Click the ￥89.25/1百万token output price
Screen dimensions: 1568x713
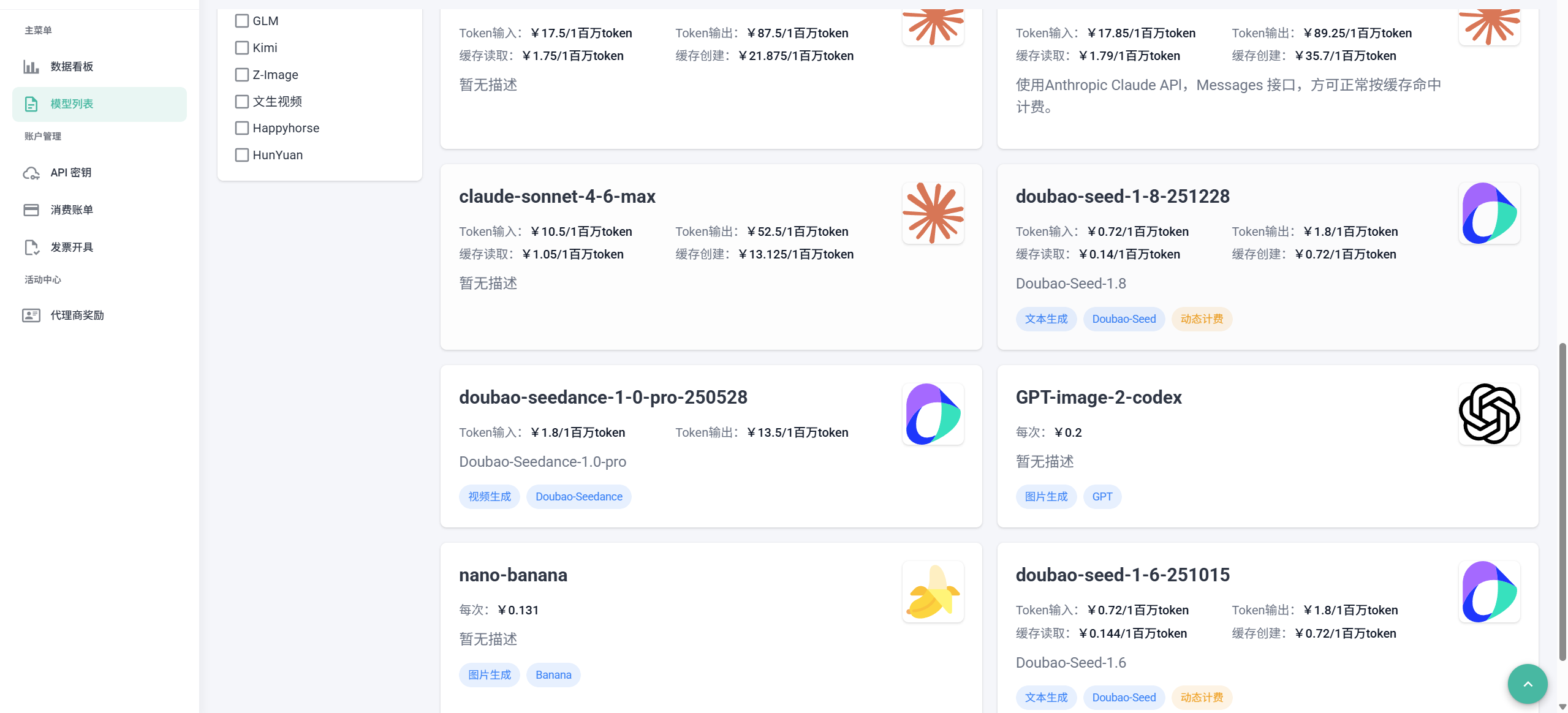pos(1357,33)
